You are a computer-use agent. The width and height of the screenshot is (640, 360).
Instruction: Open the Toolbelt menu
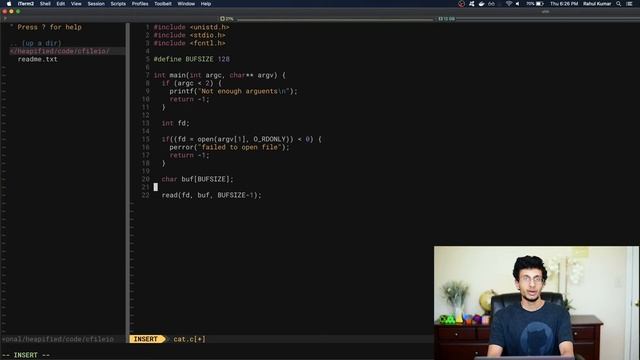click(x=163, y=4)
